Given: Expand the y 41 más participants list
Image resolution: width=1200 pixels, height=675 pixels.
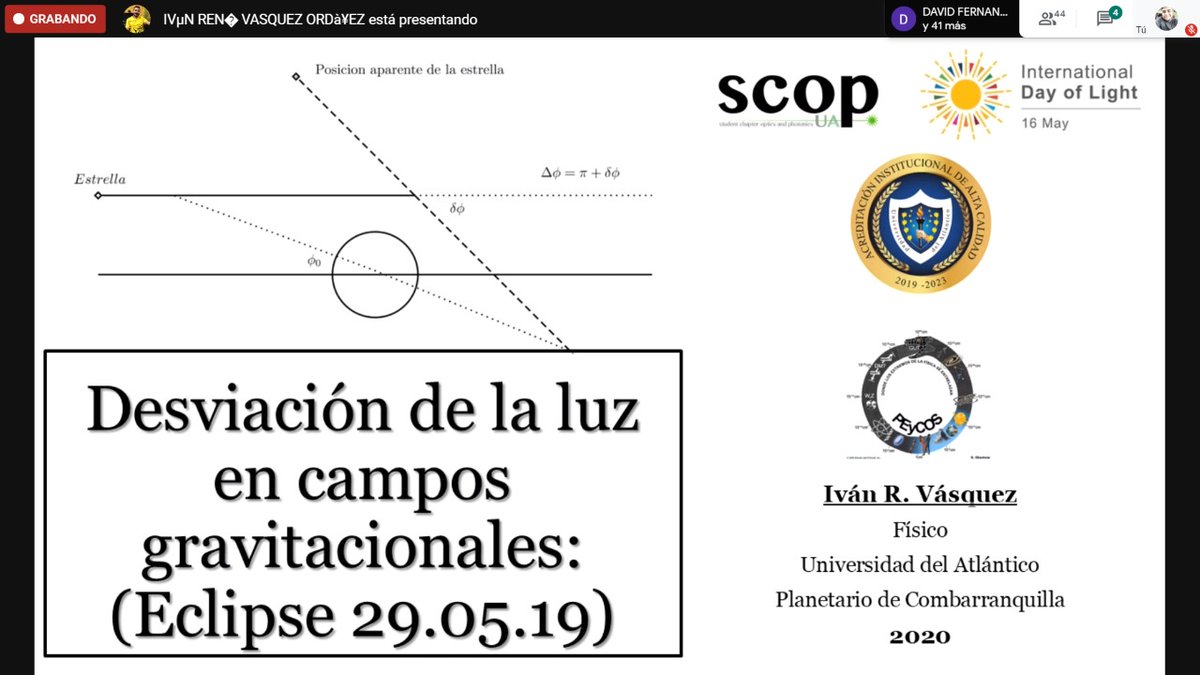Looking at the screenshot, I should 945,25.
